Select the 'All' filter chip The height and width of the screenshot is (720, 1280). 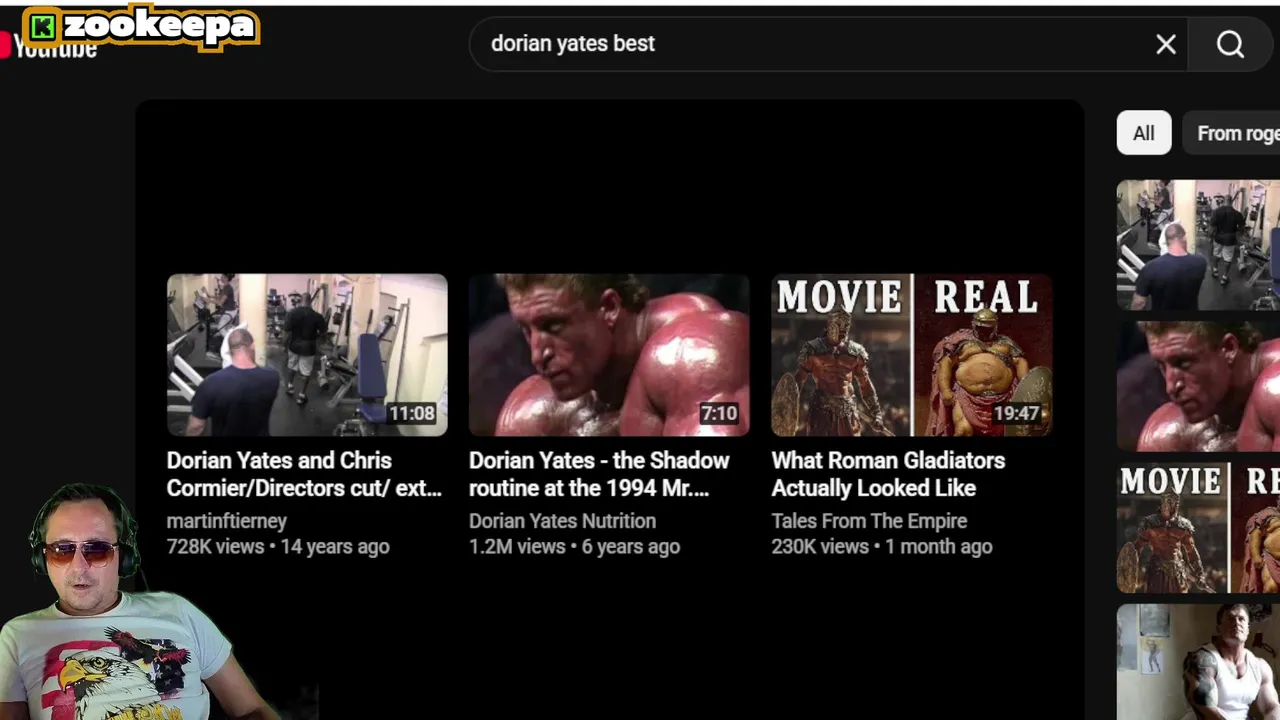1144,133
